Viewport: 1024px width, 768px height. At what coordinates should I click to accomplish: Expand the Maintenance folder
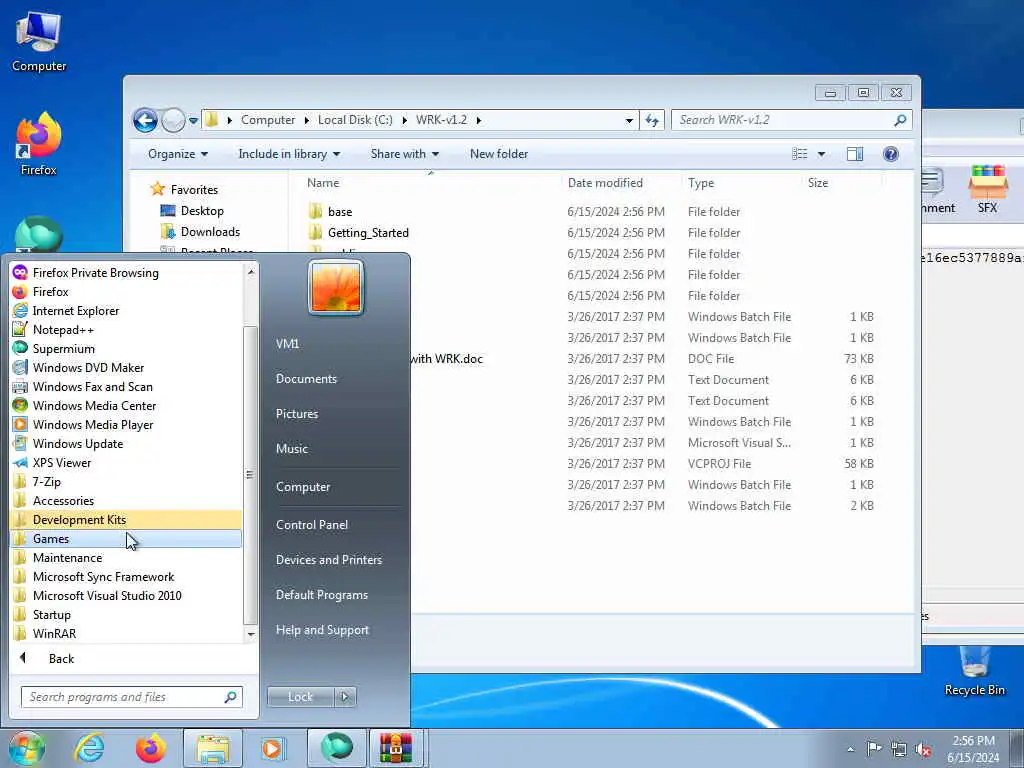(x=67, y=558)
